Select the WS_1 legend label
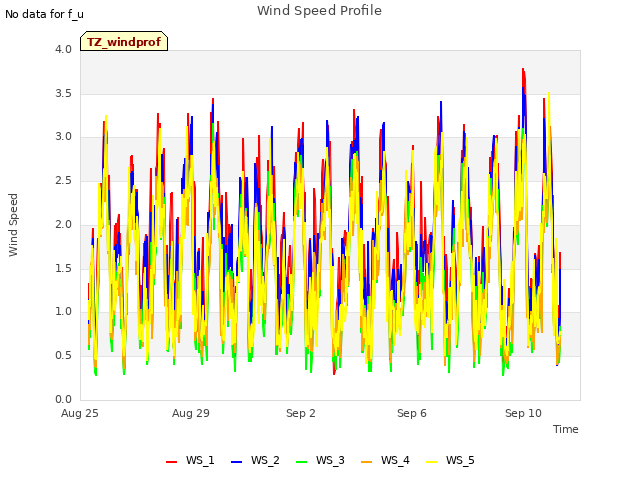 pyautogui.click(x=200, y=460)
